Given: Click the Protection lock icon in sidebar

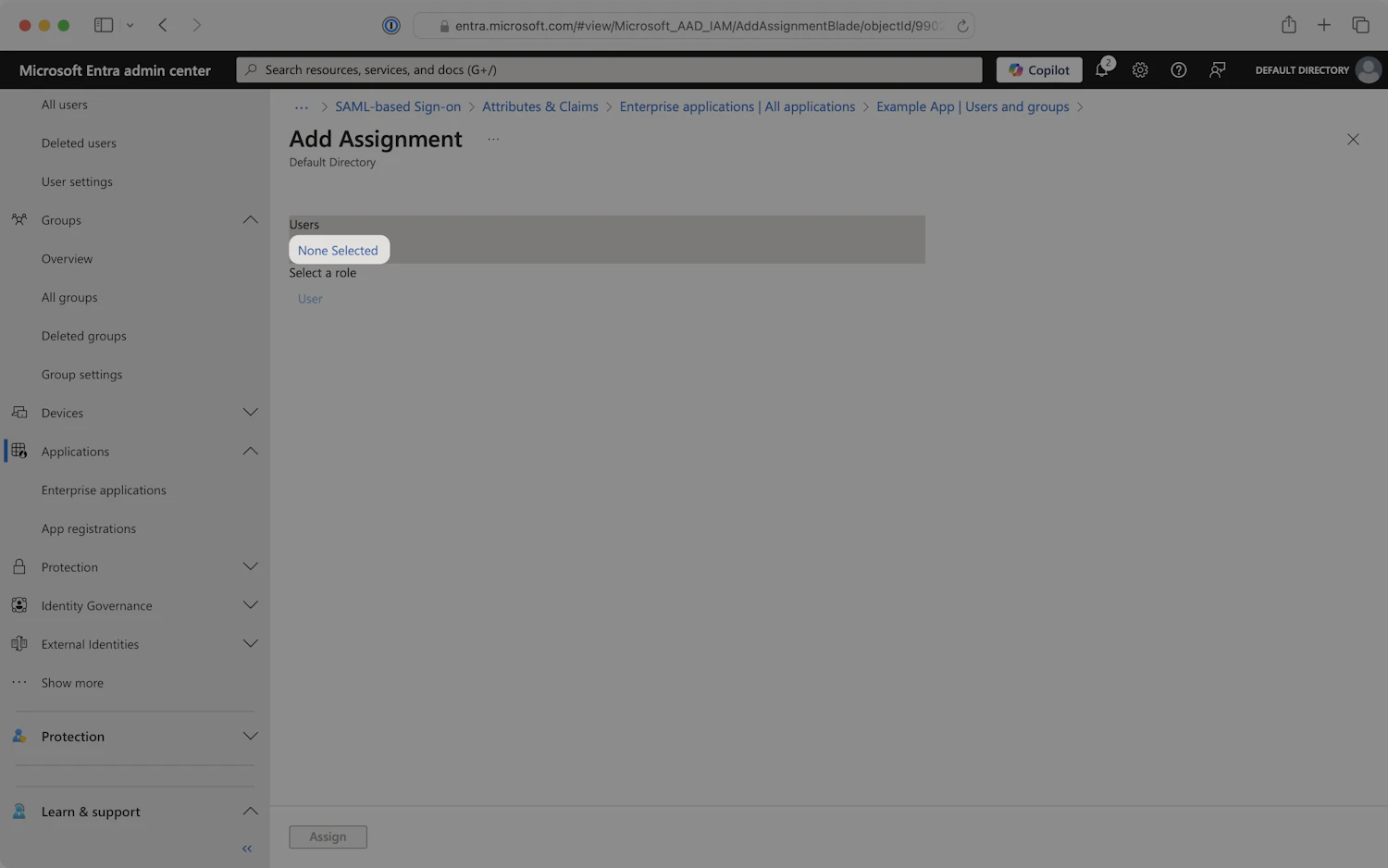Looking at the screenshot, I should click(19, 566).
